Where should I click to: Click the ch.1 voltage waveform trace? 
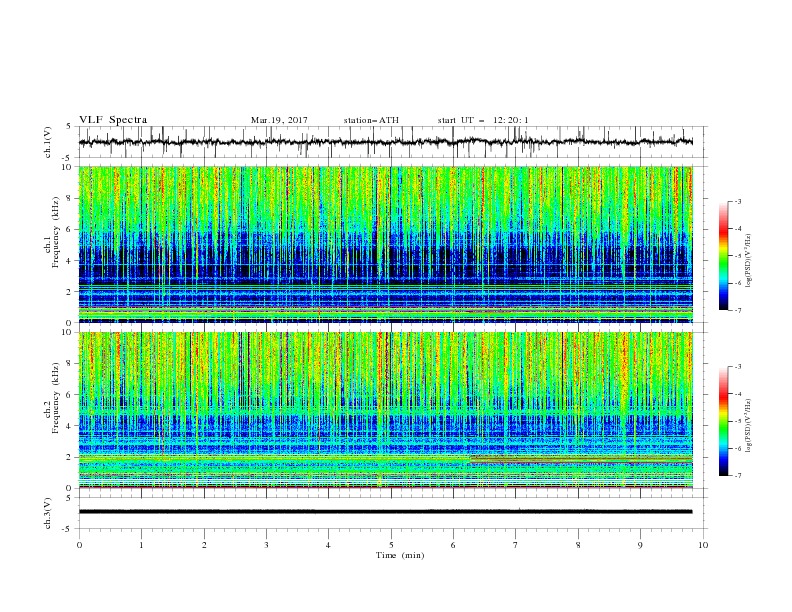tap(386, 142)
